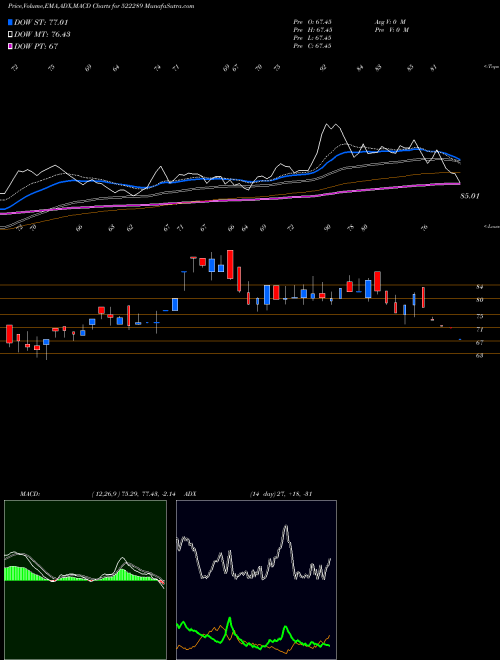Click the magenta DOW PT legend swatch
The image size is (500, 660).
10,46
